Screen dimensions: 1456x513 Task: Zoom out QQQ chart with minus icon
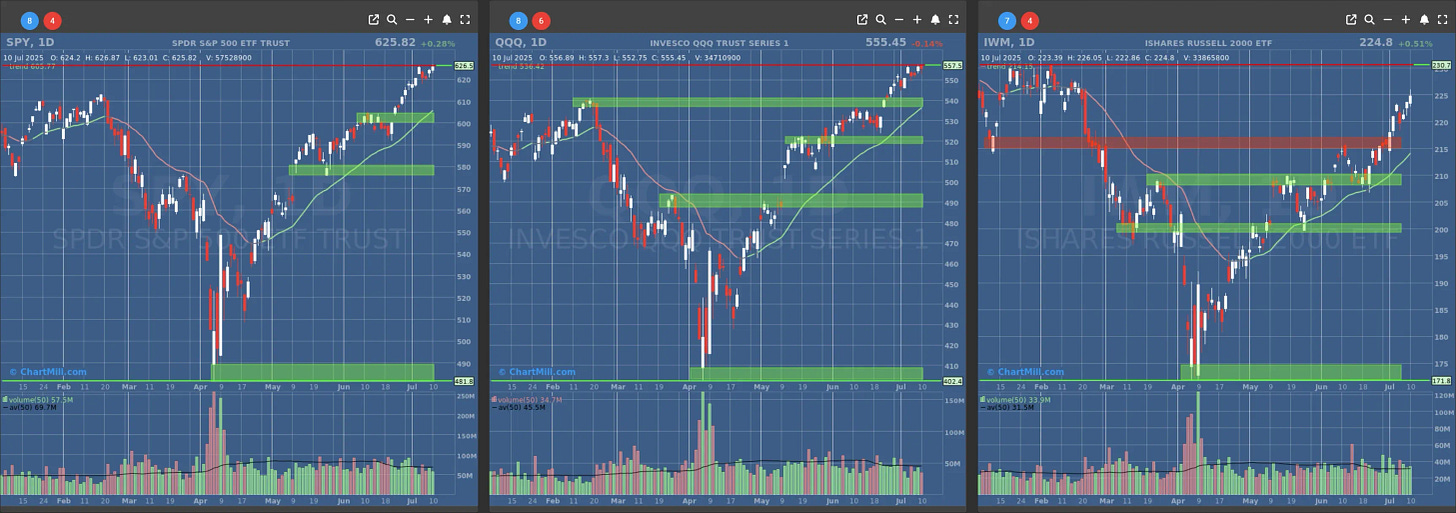point(899,20)
